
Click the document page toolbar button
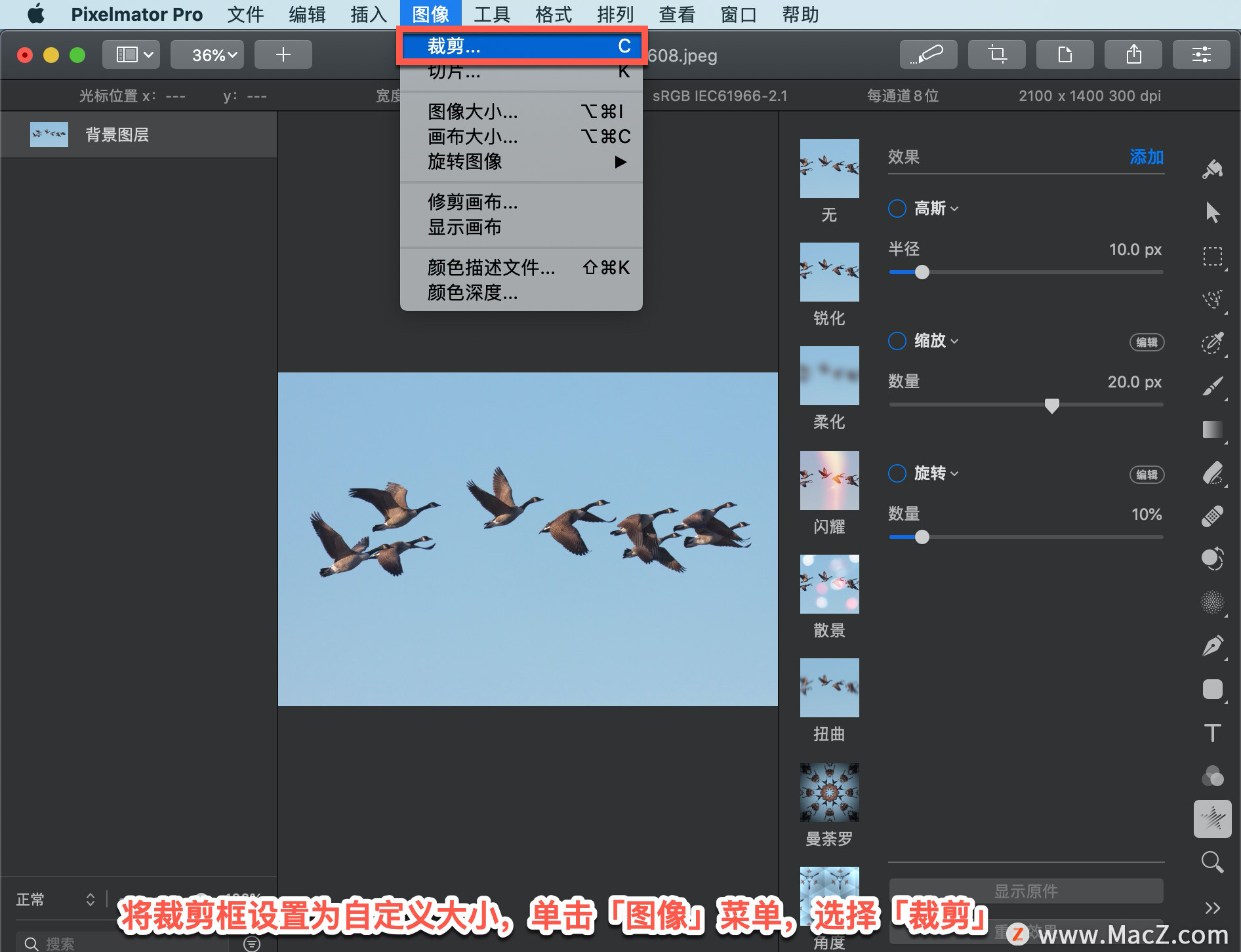pyautogui.click(x=1065, y=54)
